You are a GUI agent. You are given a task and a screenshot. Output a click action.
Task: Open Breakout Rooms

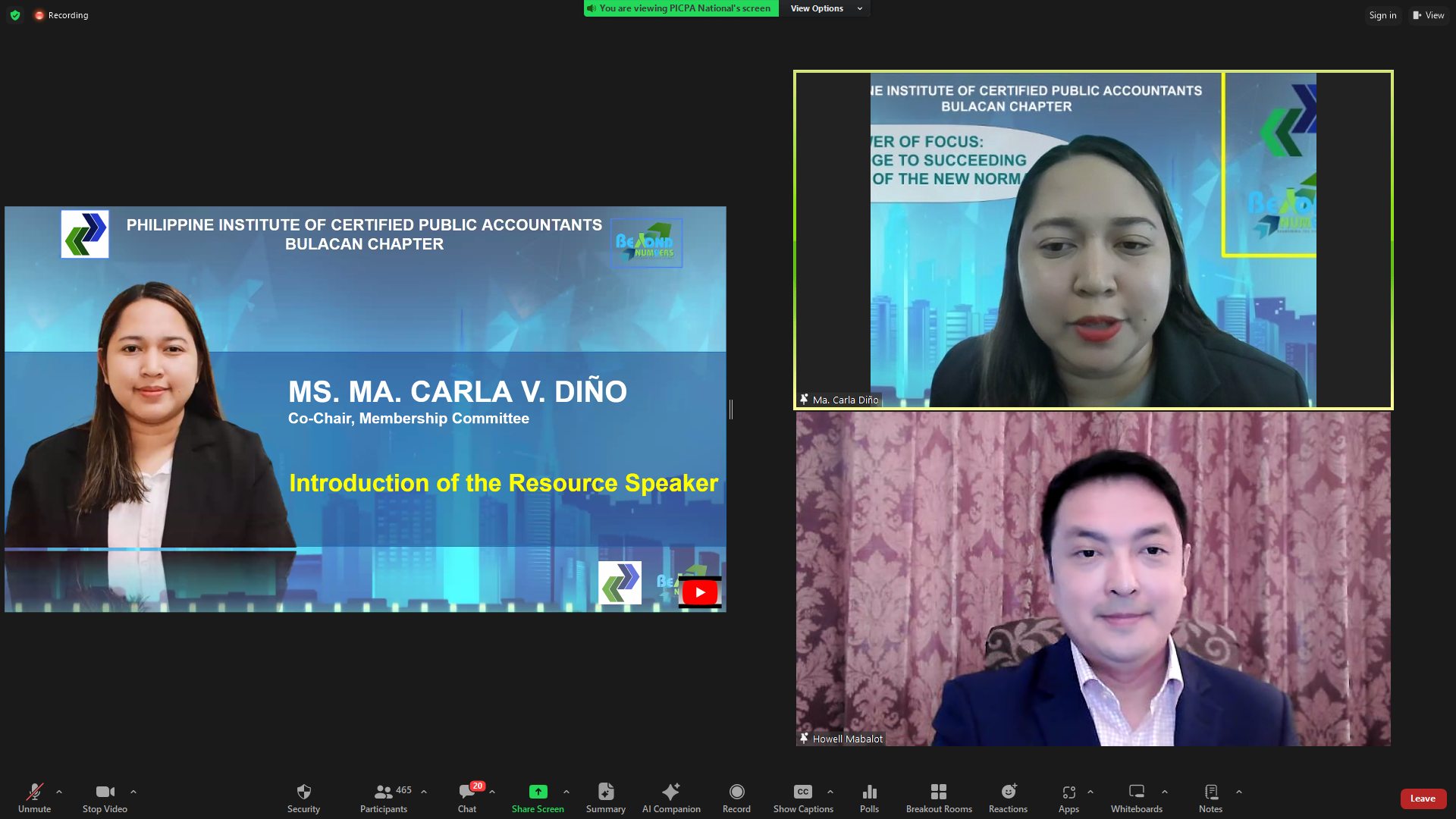click(939, 798)
